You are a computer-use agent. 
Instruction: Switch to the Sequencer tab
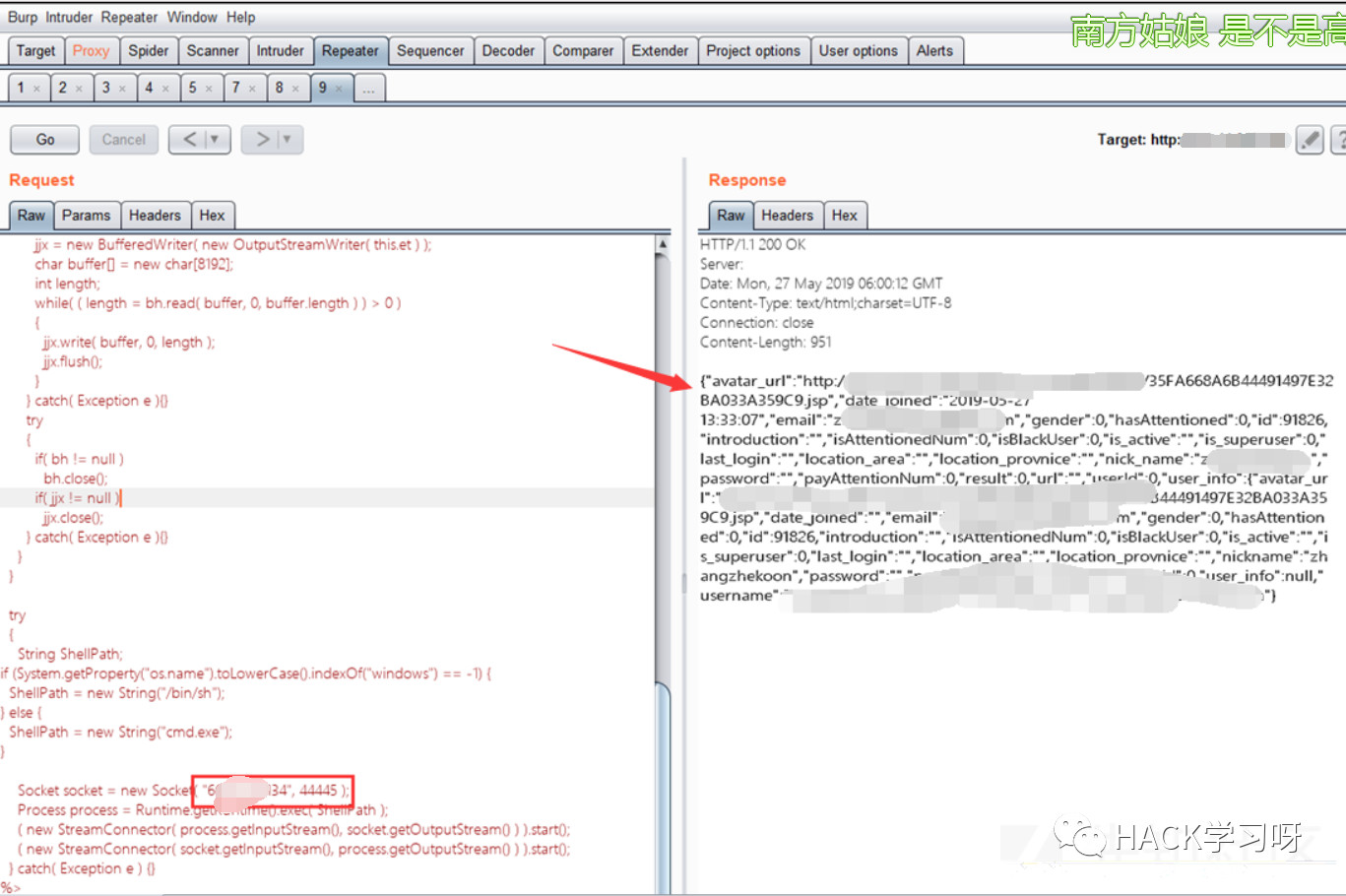(x=430, y=51)
